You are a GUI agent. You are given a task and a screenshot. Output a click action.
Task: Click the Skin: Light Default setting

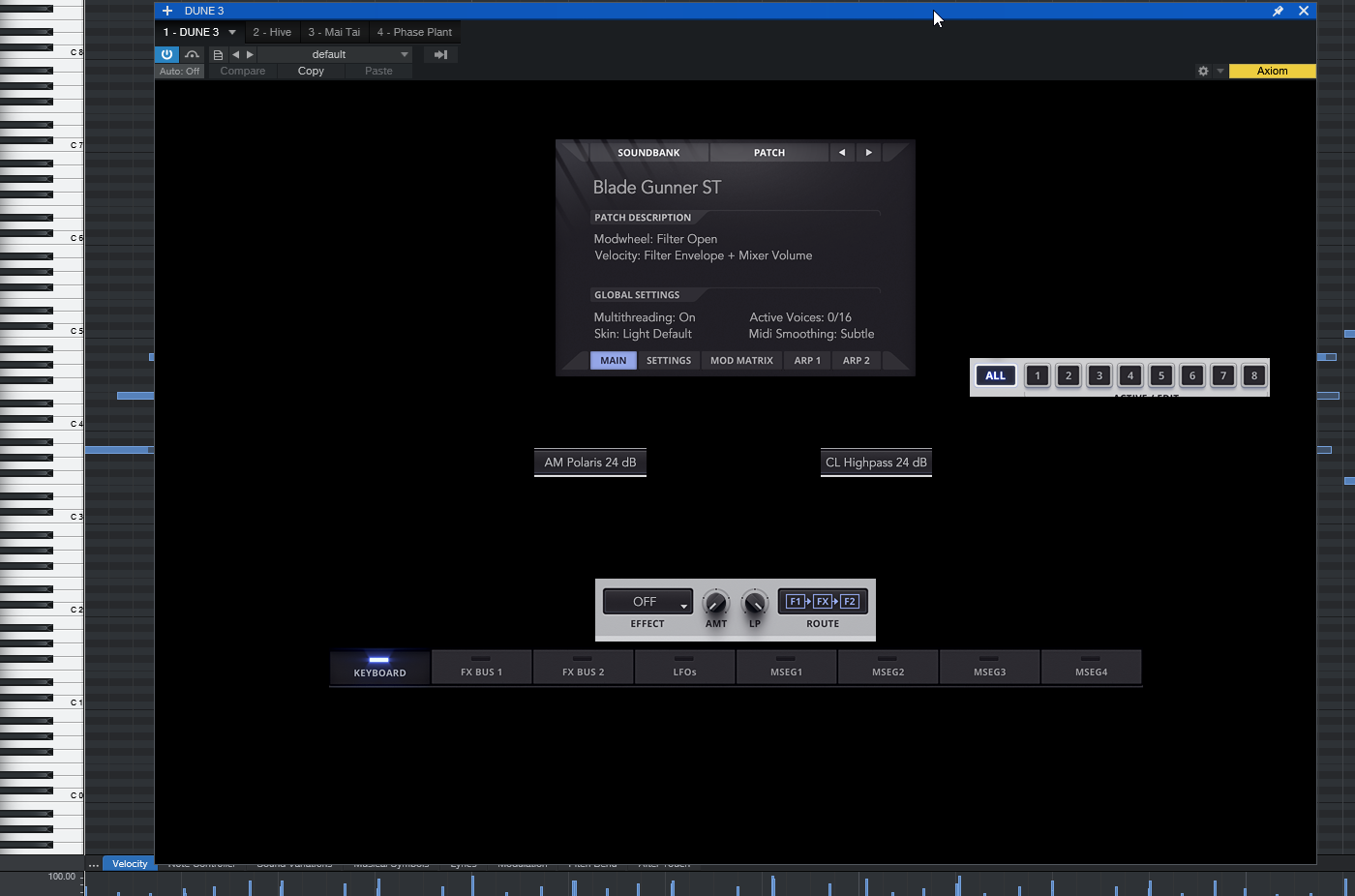(x=643, y=334)
